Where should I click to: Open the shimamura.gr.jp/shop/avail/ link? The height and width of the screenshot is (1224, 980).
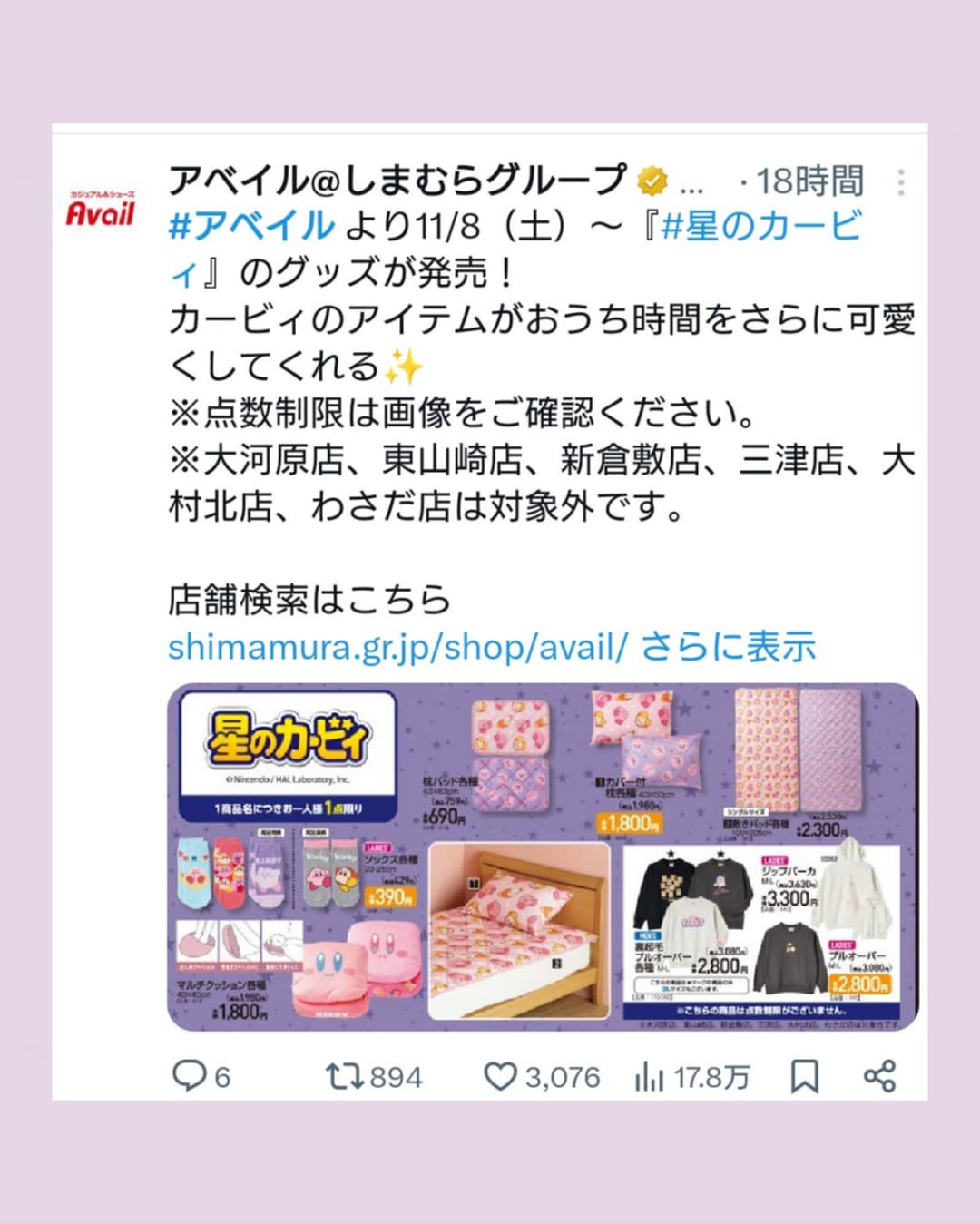coord(397,647)
